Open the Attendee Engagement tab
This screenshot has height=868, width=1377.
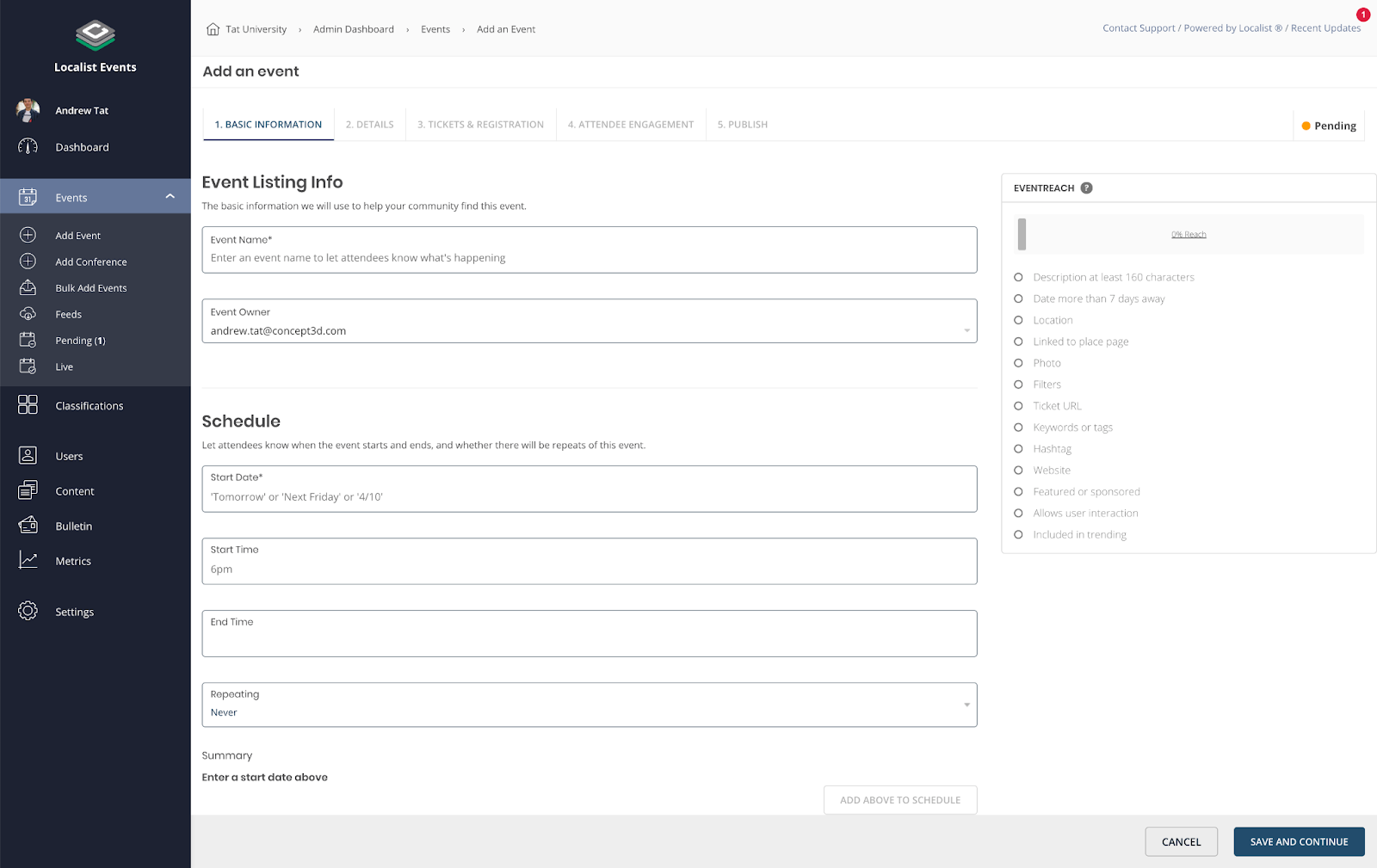point(630,125)
